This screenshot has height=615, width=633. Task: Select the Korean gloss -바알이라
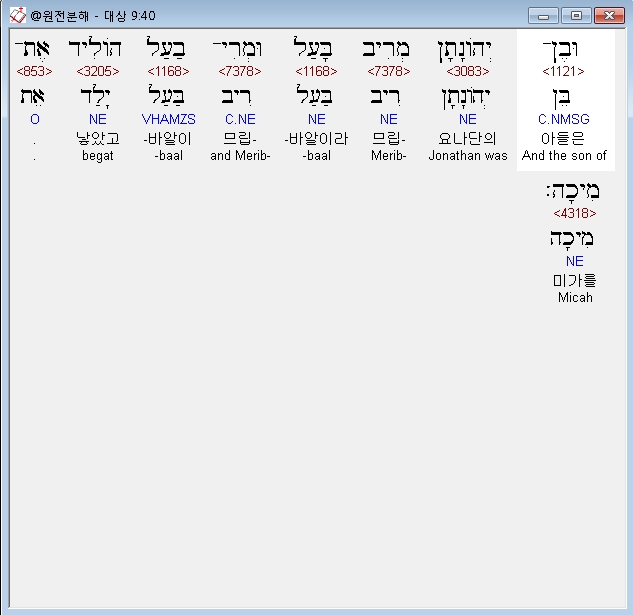click(x=316, y=139)
